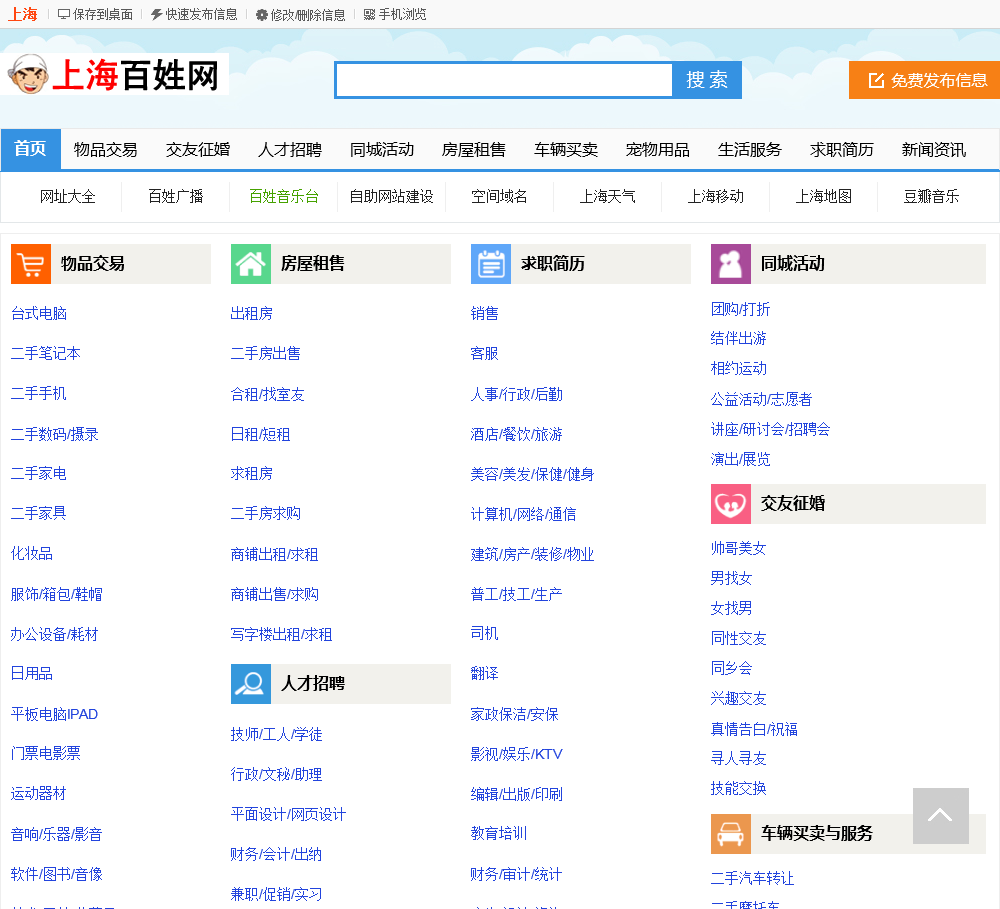
Task: Click the 上海百姓网 mascot logo
Action: click(115, 75)
